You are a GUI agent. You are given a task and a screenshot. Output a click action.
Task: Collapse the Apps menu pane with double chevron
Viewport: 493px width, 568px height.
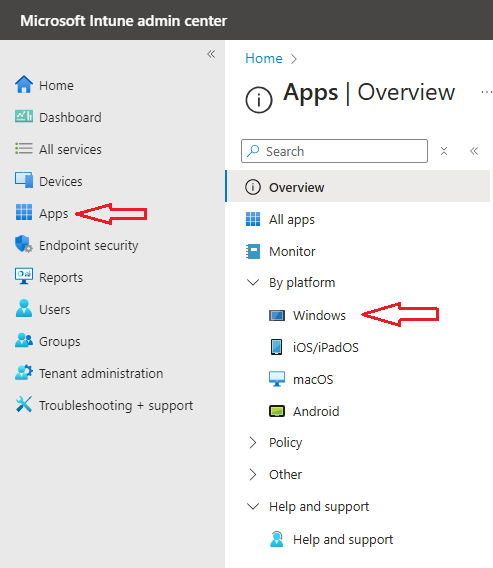pos(474,151)
